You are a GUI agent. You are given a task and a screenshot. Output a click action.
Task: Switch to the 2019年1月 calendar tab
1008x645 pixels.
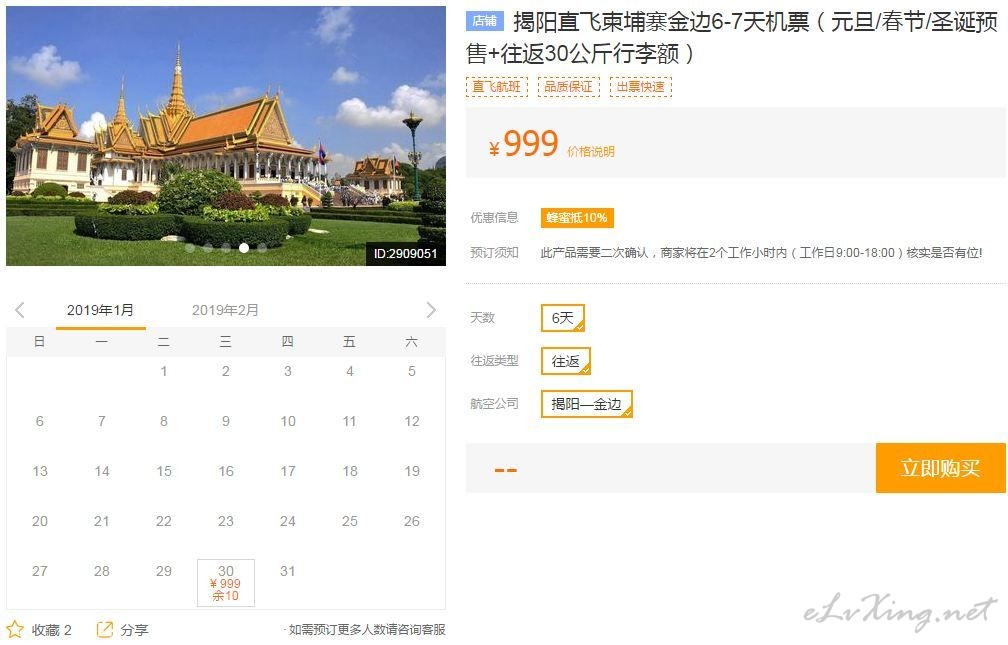point(100,310)
